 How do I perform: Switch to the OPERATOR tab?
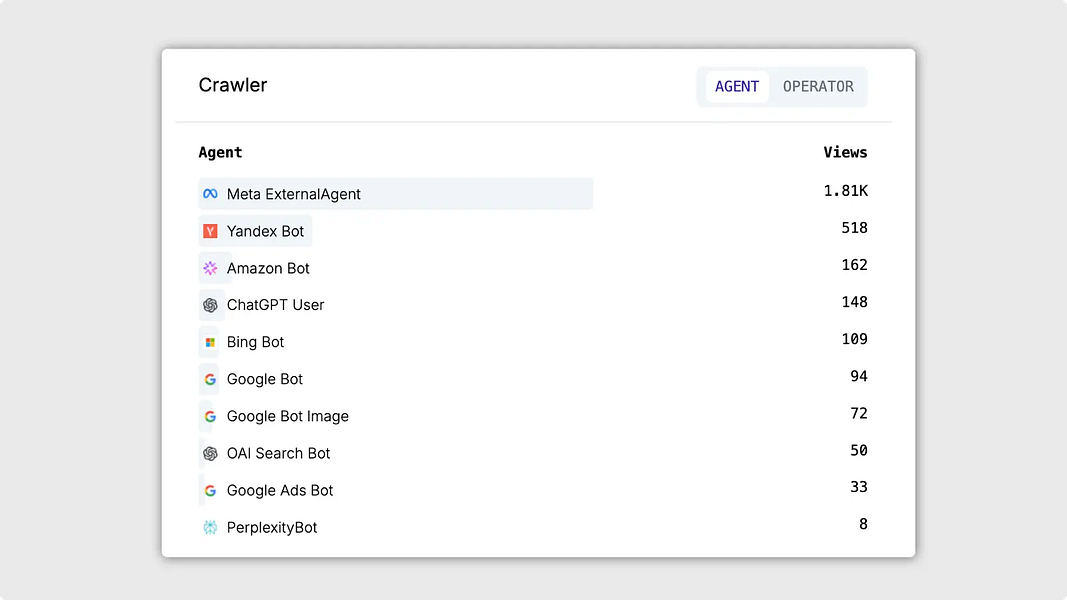point(818,87)
